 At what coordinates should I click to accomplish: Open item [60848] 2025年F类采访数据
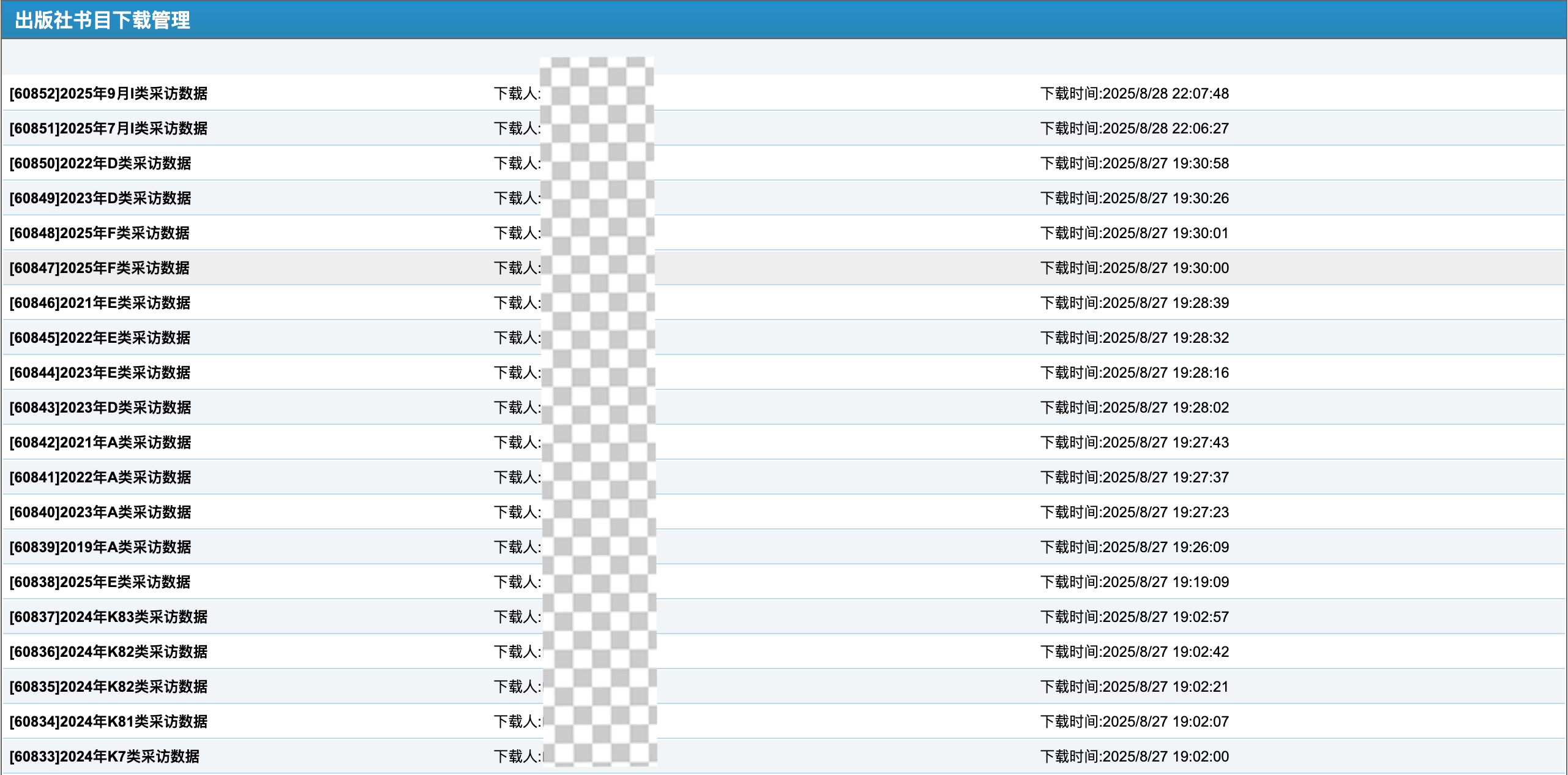tap(100, 233)
